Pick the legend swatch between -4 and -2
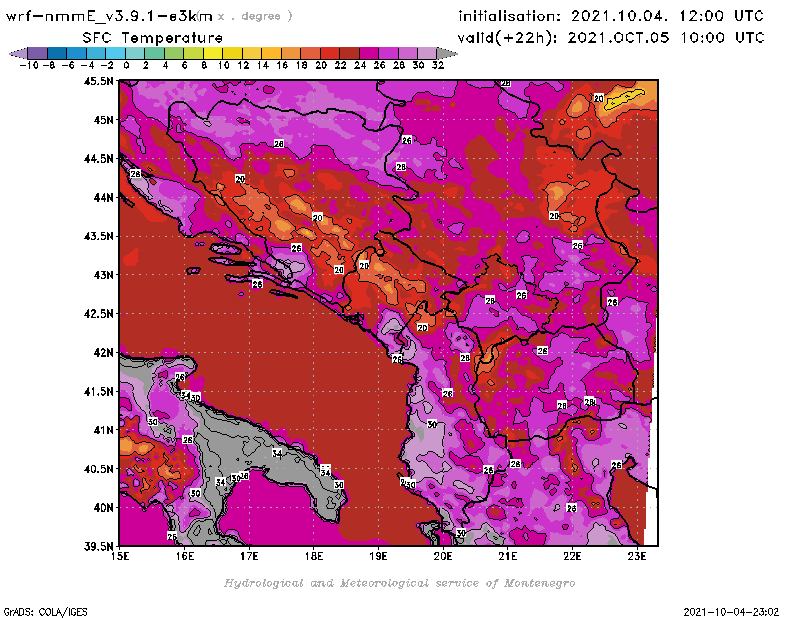This screenshot has height=618, width=800. tap(96, 53)
